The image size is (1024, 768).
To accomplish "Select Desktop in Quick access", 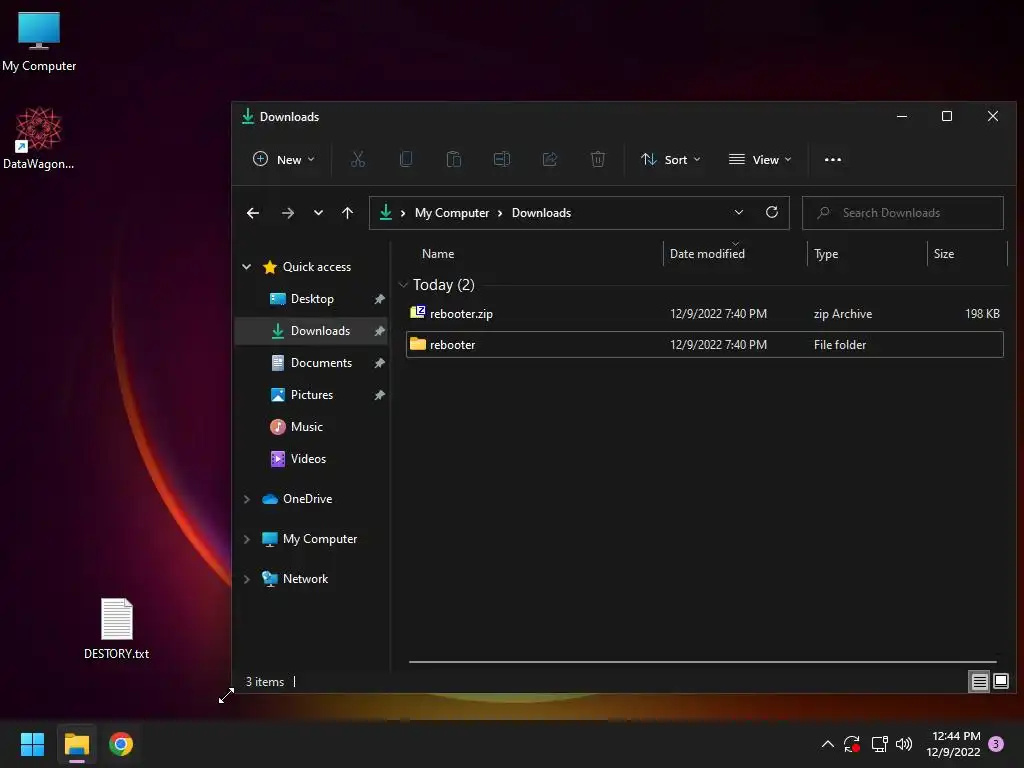I will 312,298.
